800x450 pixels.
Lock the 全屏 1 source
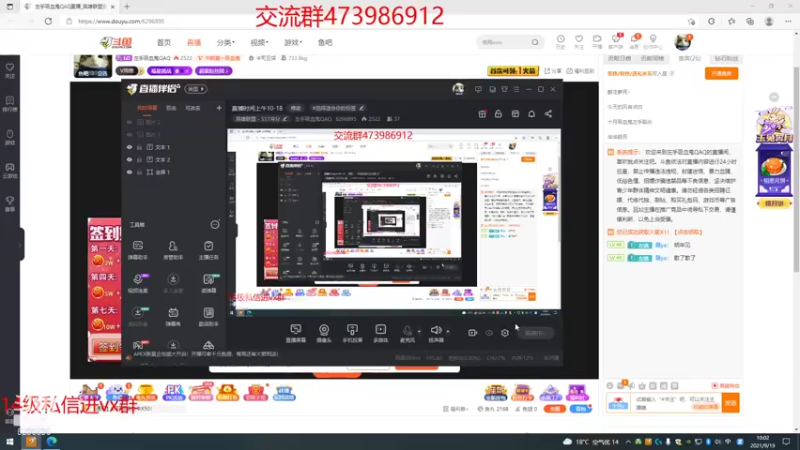pos(139,172)
